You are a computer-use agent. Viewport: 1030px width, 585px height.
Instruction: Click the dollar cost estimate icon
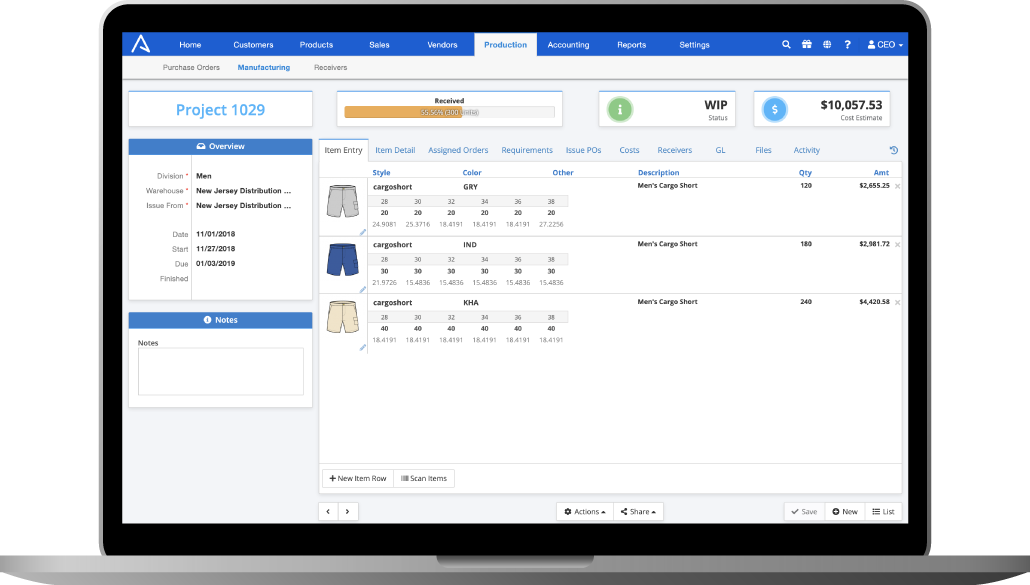[773, 107]
